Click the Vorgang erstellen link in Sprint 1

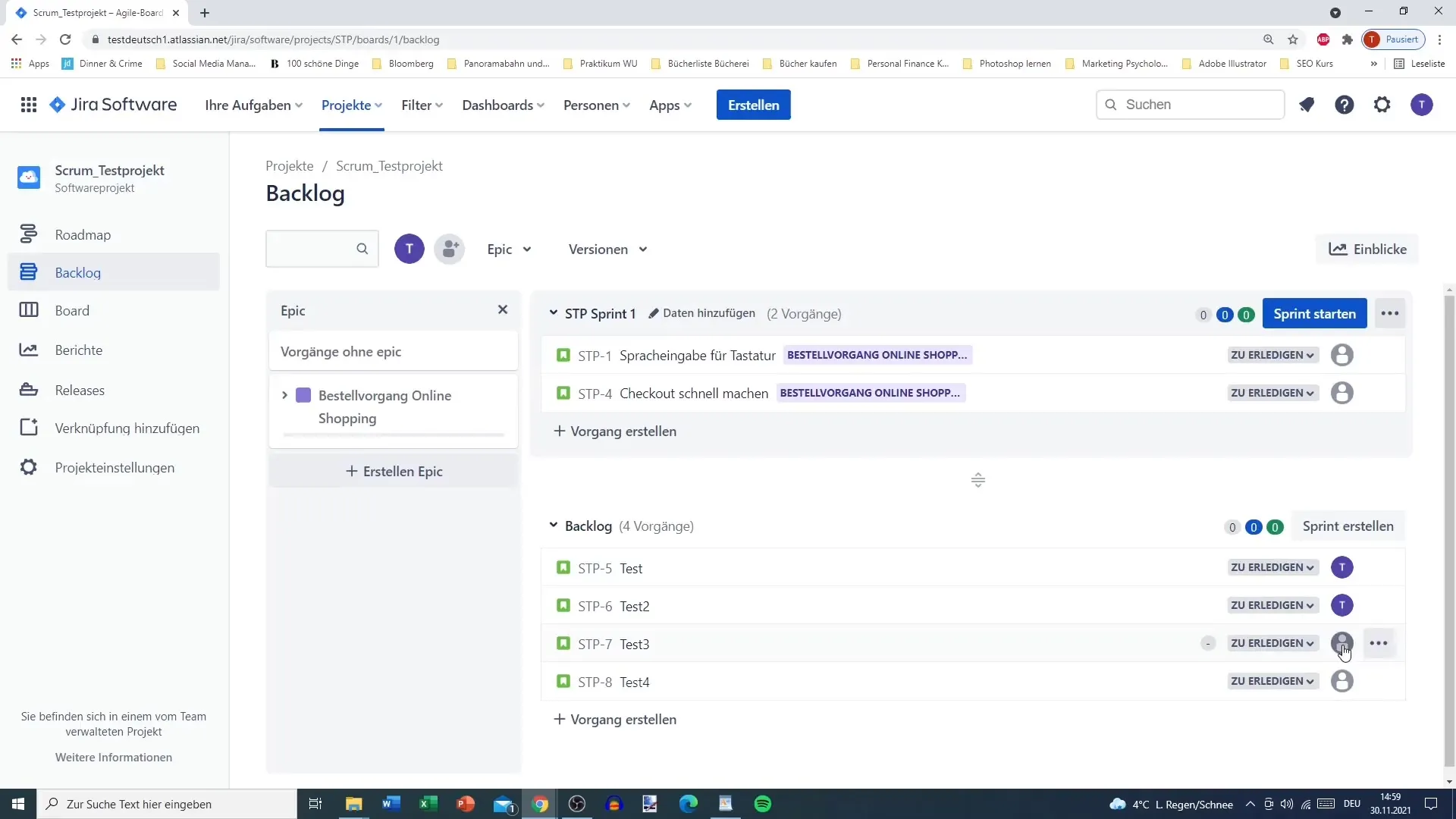tap(615, 431)
